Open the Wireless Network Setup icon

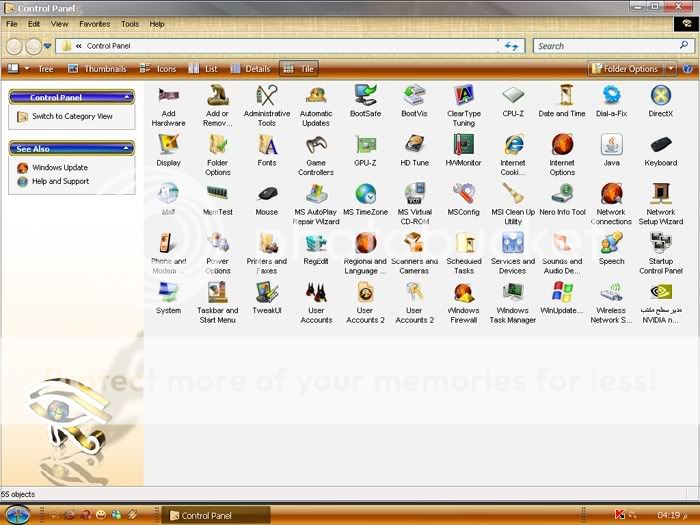click(611, 302)
